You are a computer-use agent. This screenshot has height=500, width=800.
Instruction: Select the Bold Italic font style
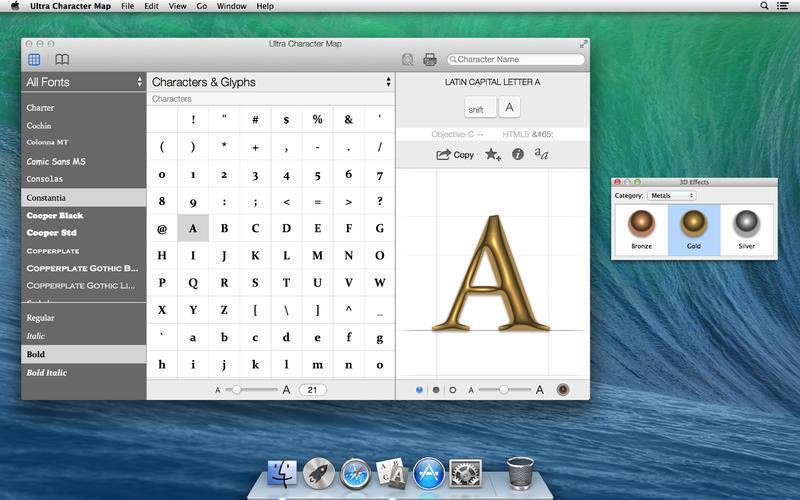(84, 373)
